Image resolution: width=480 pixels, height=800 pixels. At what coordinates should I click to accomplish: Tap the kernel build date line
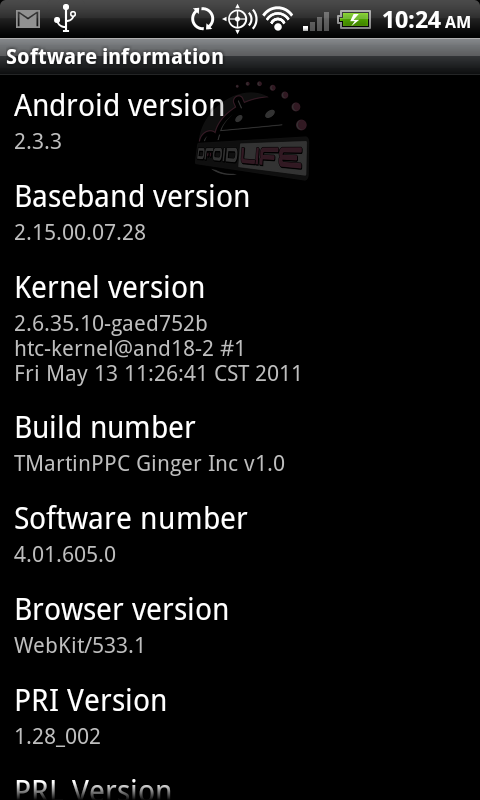coord(158,374)
